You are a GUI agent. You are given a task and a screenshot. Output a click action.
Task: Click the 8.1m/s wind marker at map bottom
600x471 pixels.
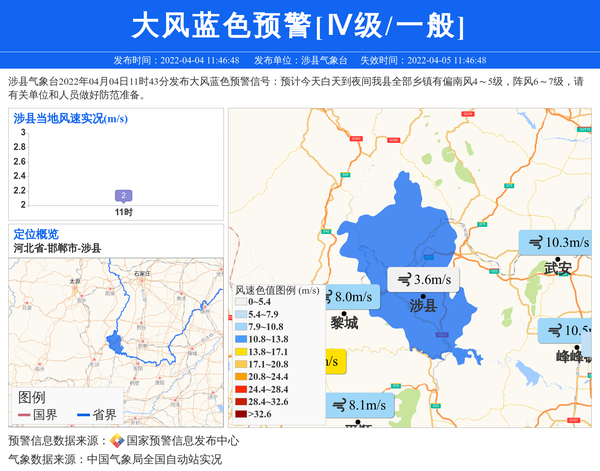(359, 405)
